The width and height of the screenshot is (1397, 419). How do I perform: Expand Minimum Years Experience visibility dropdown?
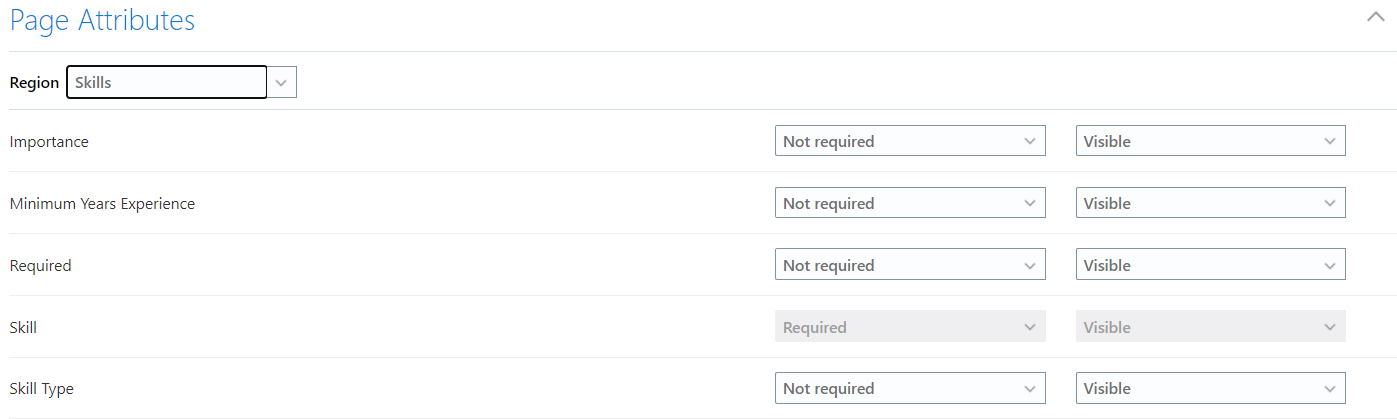[x=1210, y=203]
